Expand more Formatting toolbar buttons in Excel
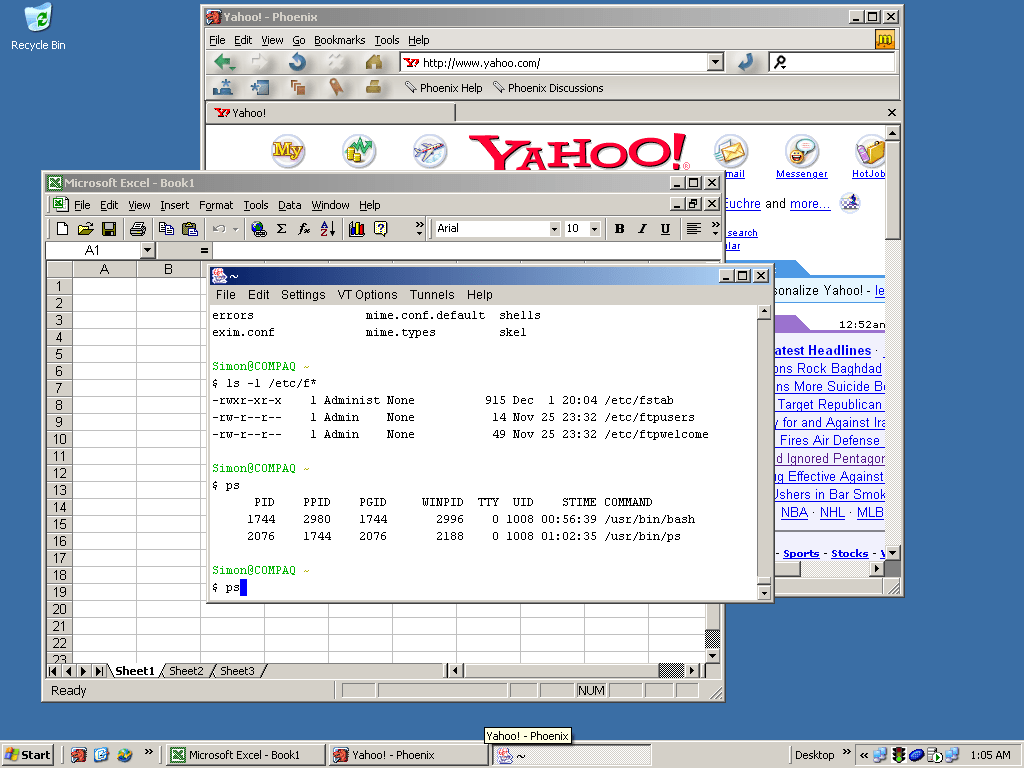 click(715, 229)
